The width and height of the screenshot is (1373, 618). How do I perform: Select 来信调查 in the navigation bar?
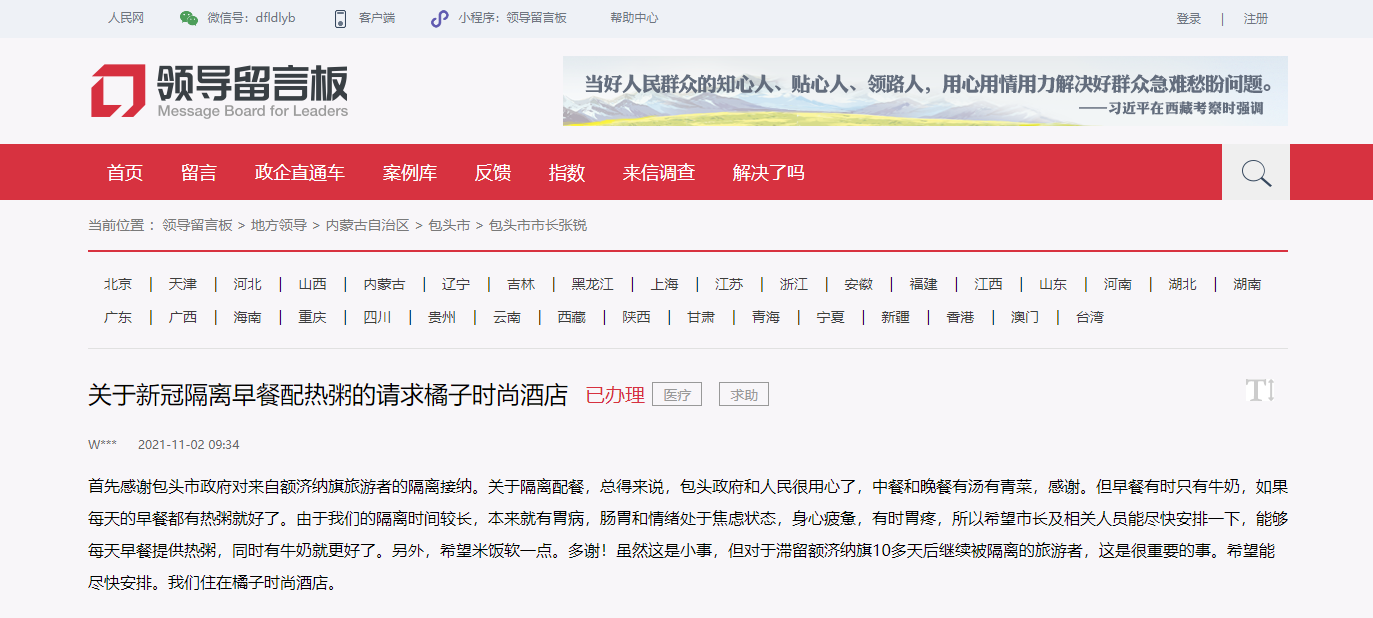(658, 173)
